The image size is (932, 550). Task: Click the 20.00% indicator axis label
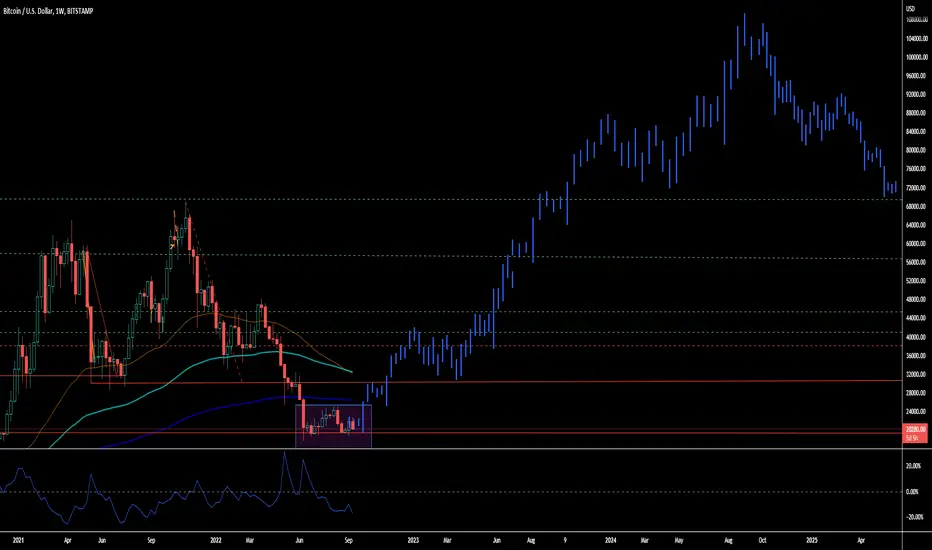pyautogui.click(x=914, y=466)
